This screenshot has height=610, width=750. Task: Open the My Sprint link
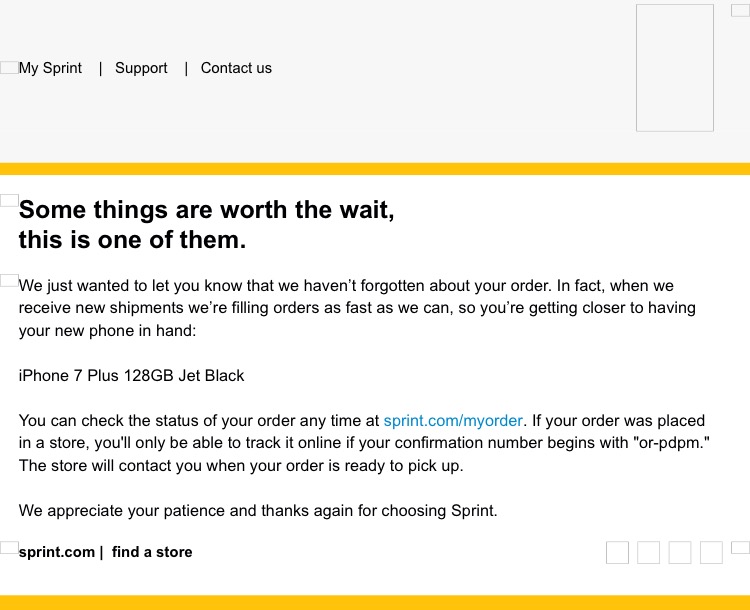pos(50,68)
